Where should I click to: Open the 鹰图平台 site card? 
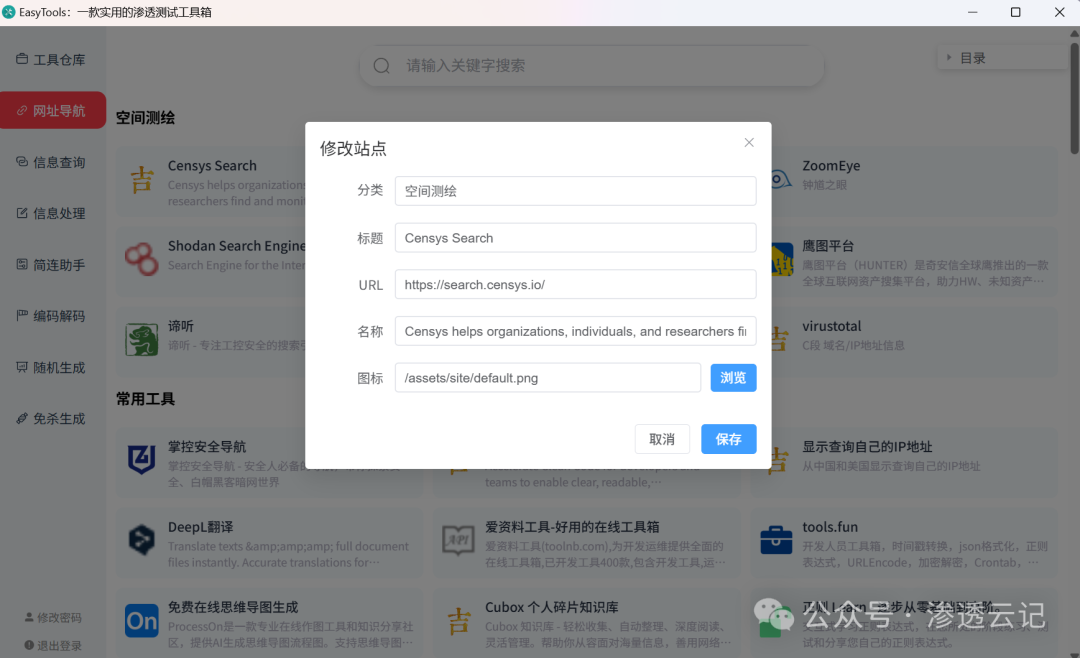914,262
